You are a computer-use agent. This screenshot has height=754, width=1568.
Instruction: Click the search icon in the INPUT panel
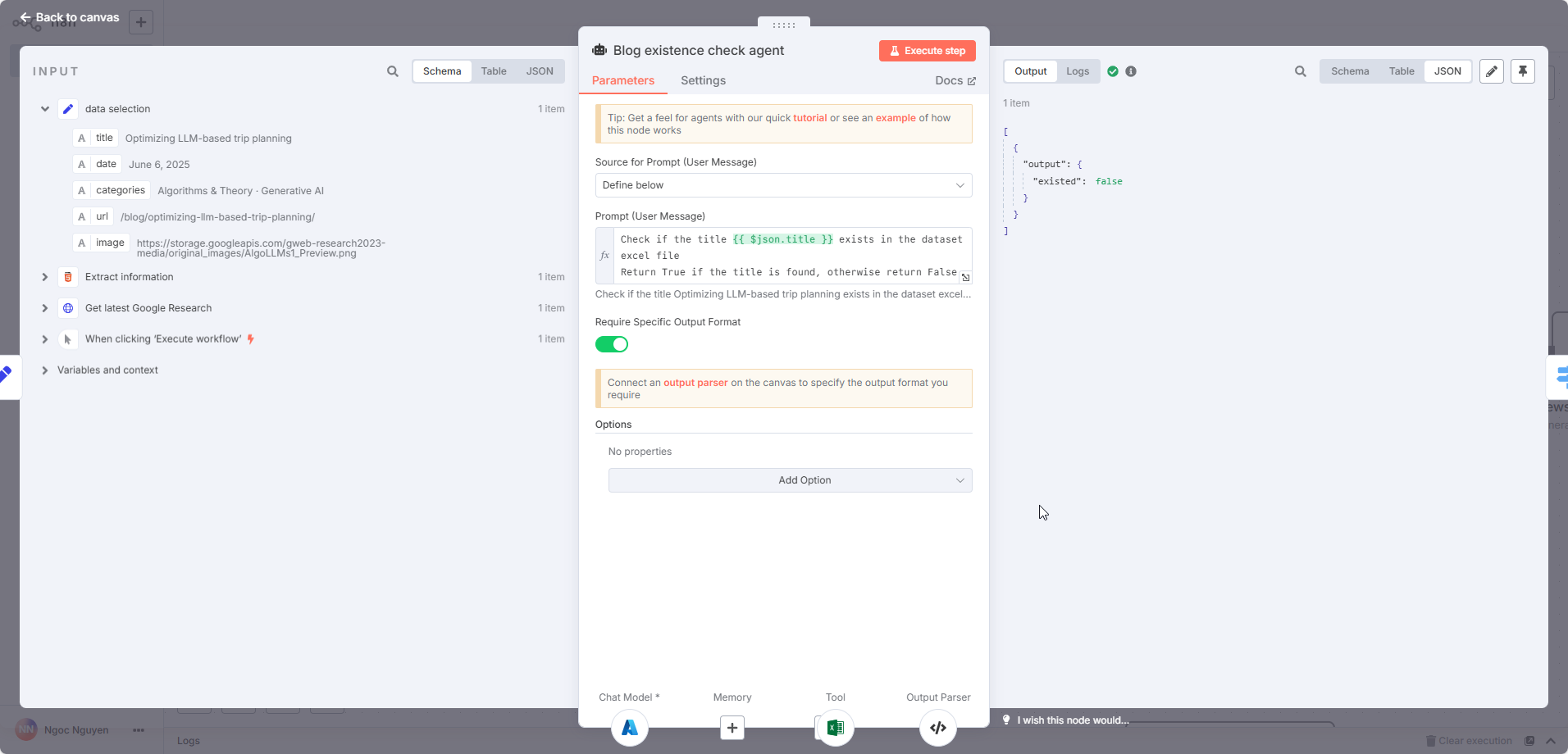(x=393, y=71)
